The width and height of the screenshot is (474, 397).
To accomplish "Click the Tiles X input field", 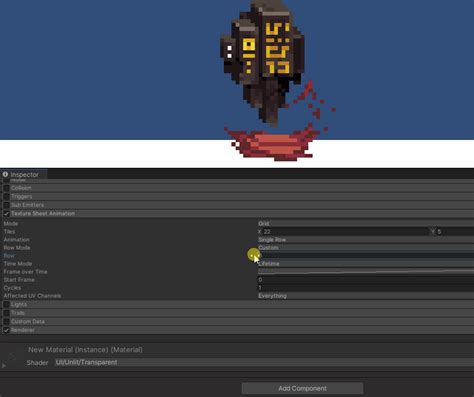I will [345, 232].
